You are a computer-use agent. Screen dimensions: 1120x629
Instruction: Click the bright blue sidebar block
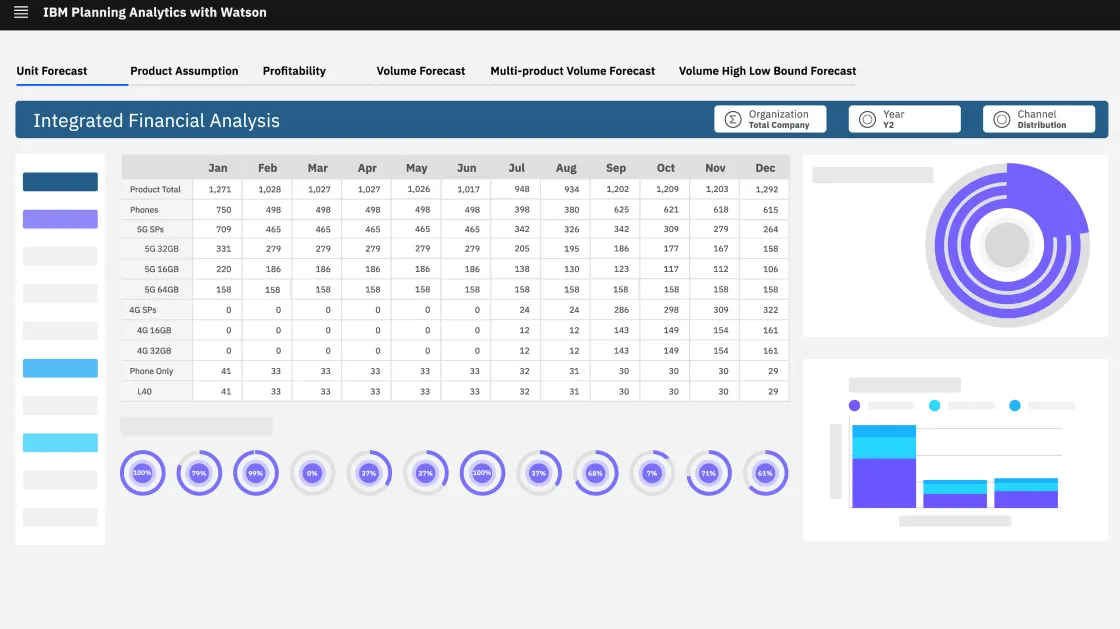pos(60,368)
